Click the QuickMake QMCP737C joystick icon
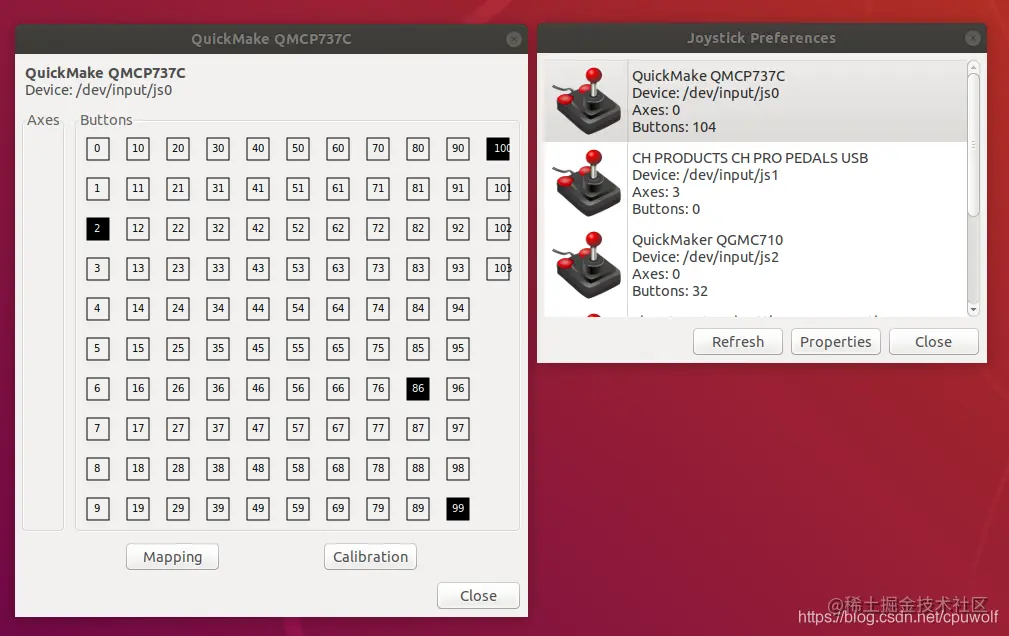The height and width of the screenshot is (636, 1009). [587, 101]
